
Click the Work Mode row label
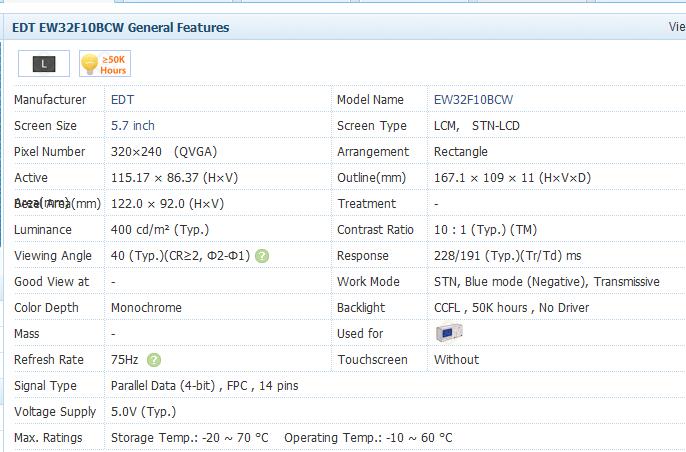click(x=368, y=282)
